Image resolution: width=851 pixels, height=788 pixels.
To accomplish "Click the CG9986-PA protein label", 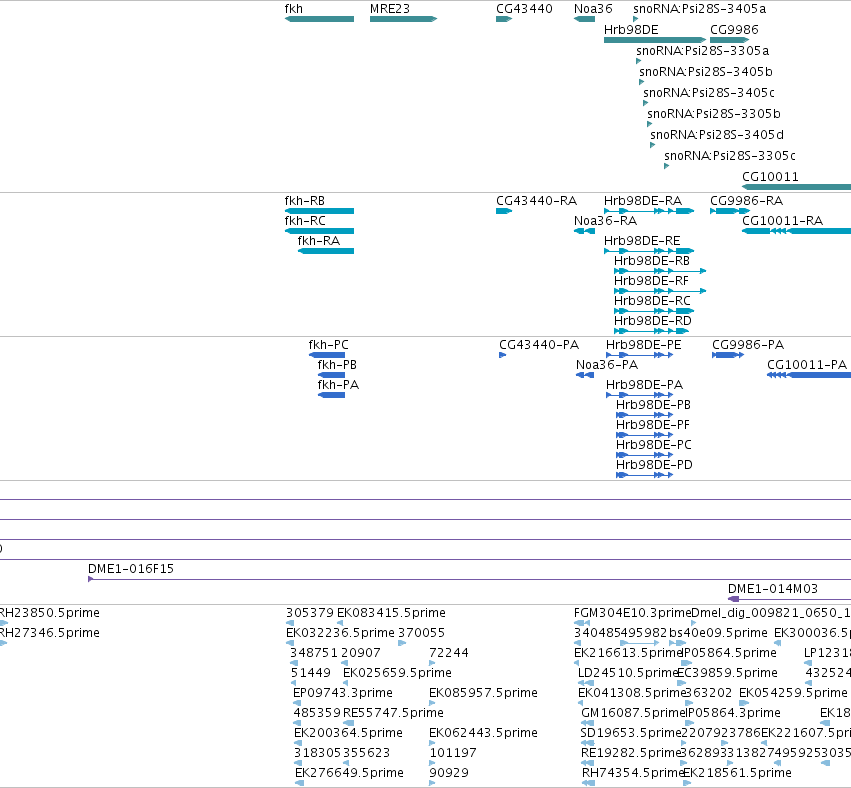I will [748, 345].
